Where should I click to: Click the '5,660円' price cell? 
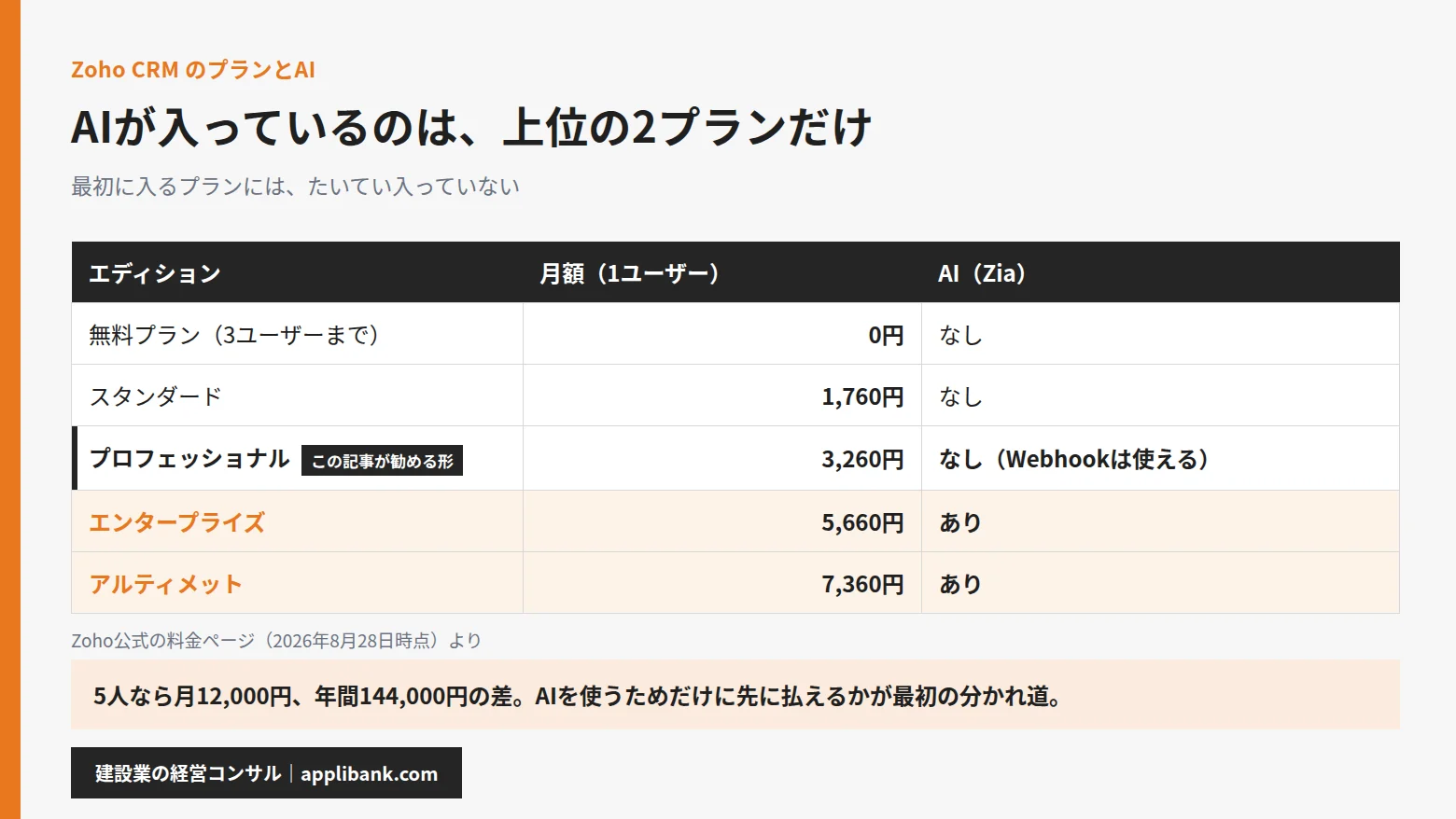pos(722,521)
